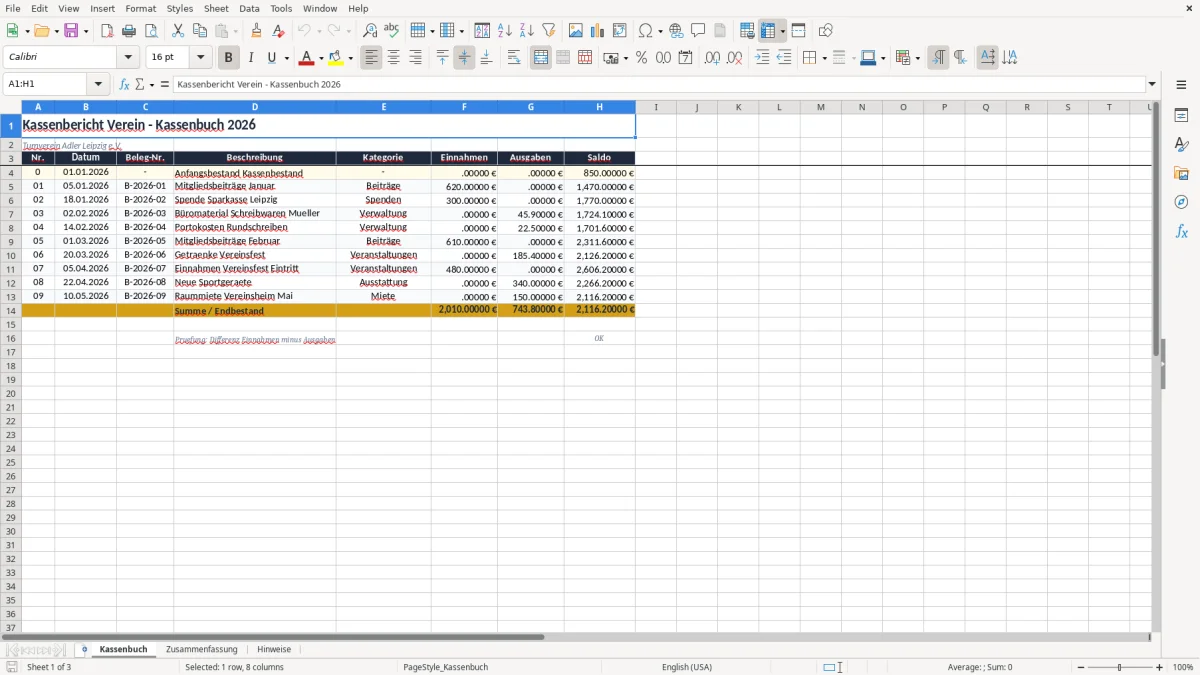The width and height of the screenshot is (1200, 675).
Task: Insert a pivot table
Action: [620, 31]
